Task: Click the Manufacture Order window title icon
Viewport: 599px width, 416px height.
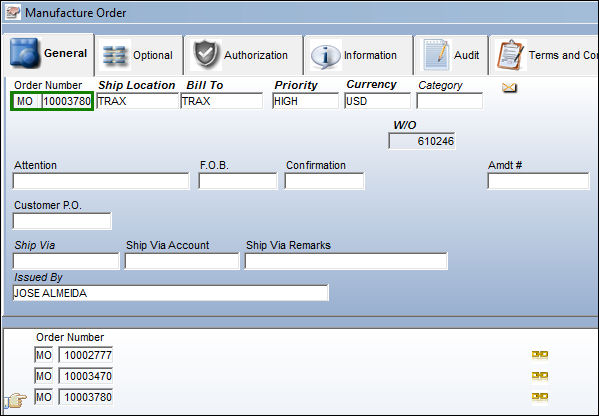Action: tap(13, 13)
